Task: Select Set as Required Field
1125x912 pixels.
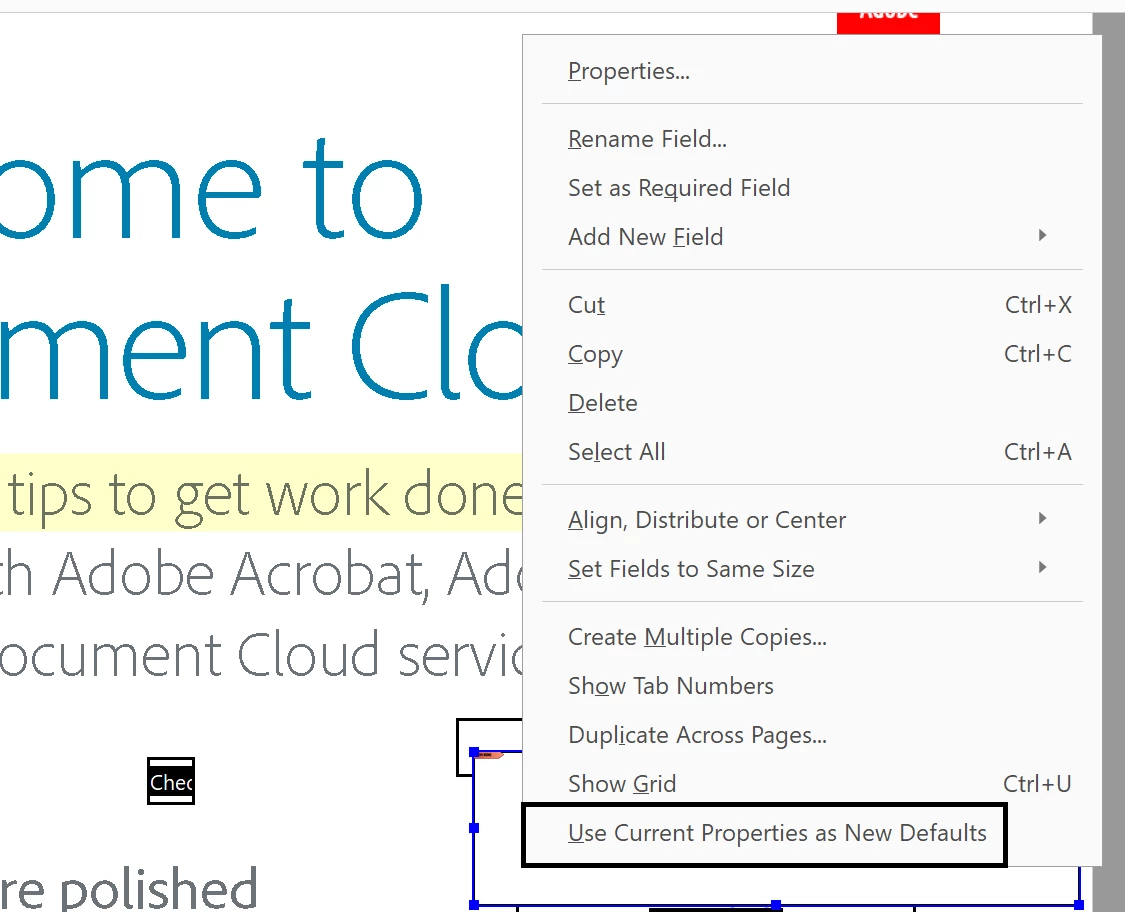Action: [x=811, y=188]
